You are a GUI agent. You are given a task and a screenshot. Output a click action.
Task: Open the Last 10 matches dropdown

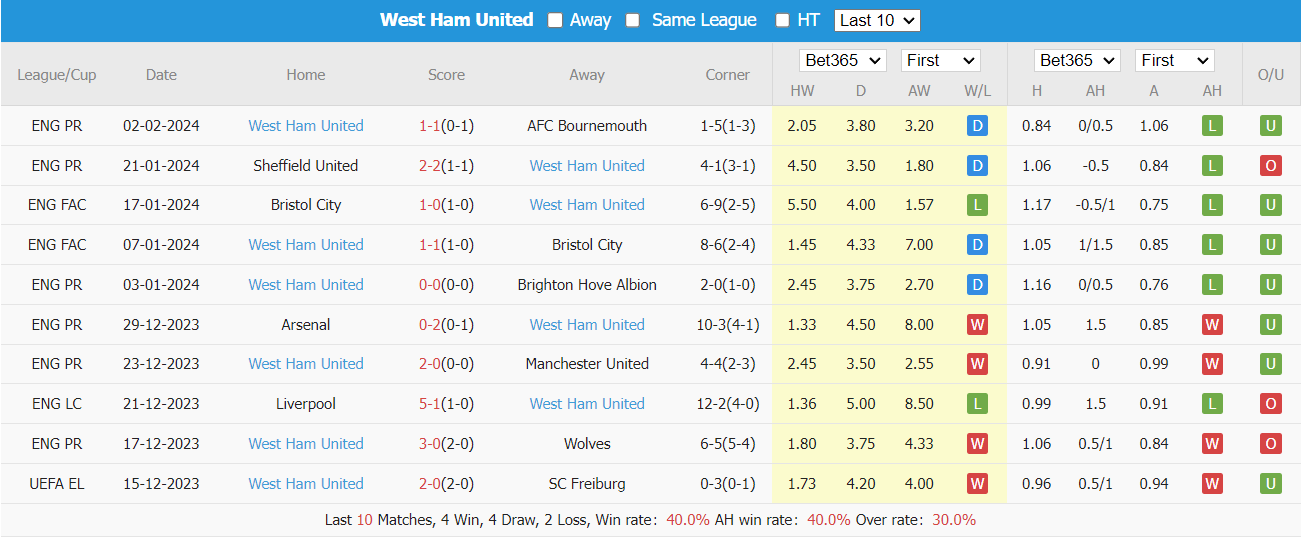pos(877,20)
